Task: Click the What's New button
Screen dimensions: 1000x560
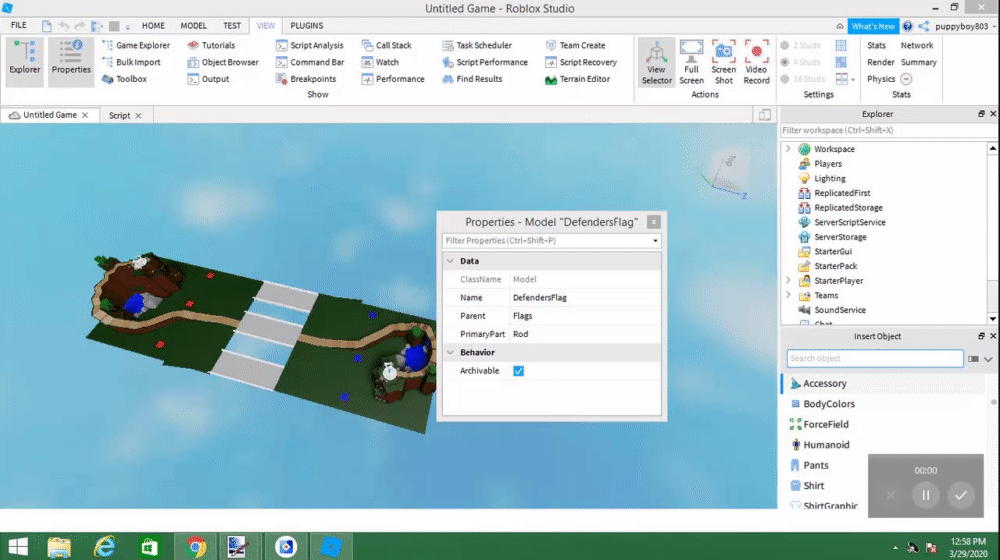Action: 873,26
